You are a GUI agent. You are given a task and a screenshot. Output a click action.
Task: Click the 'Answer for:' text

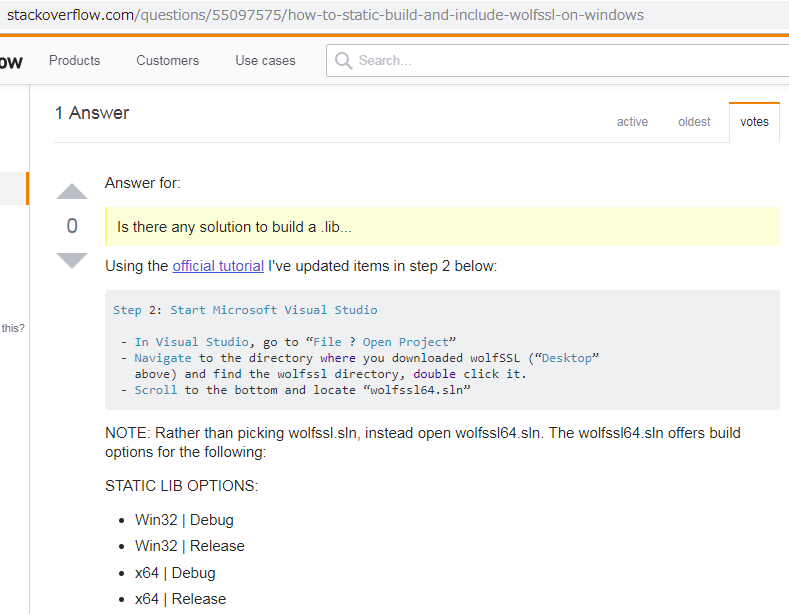[x=142, y=183]
